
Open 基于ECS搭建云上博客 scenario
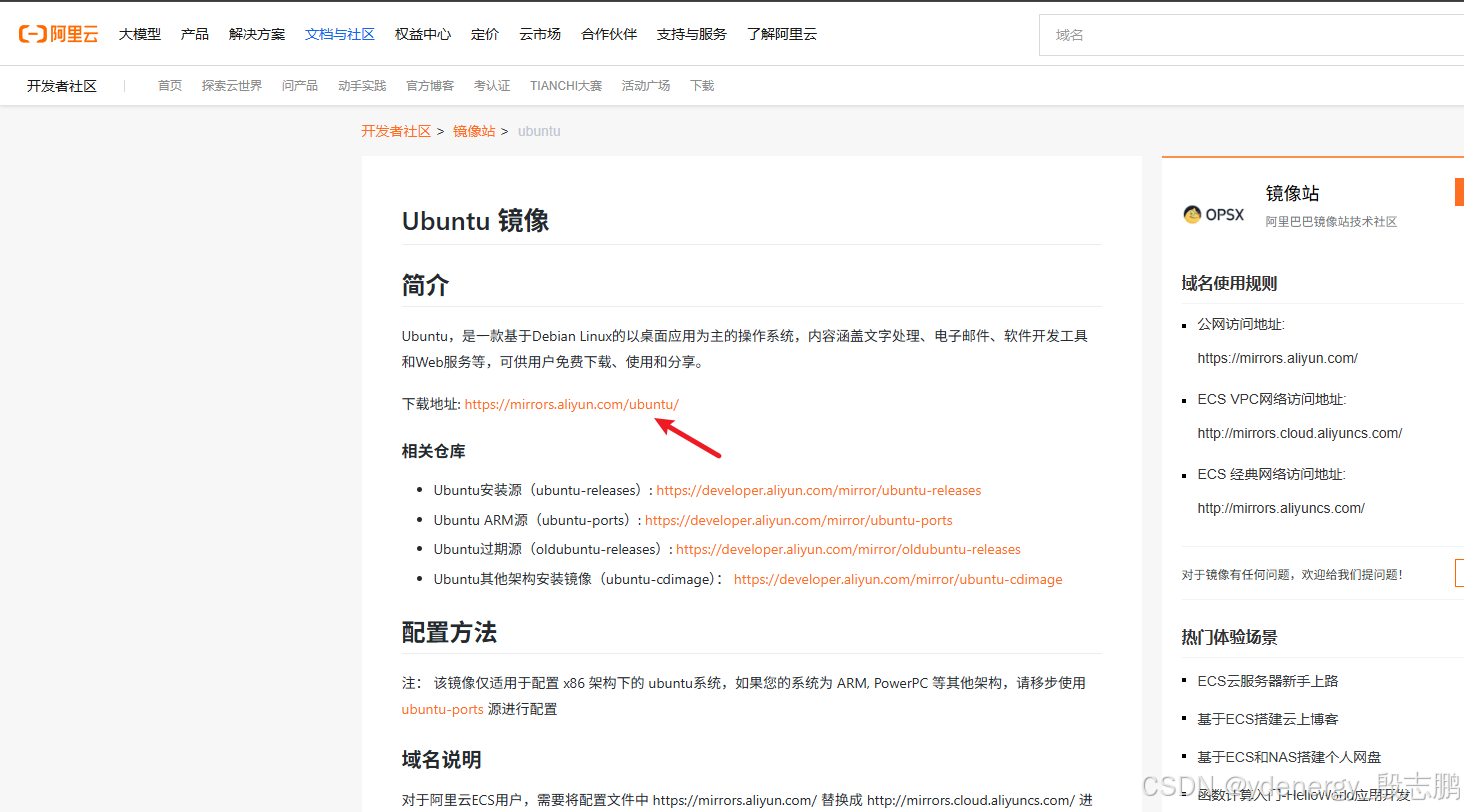(1268, 719)
